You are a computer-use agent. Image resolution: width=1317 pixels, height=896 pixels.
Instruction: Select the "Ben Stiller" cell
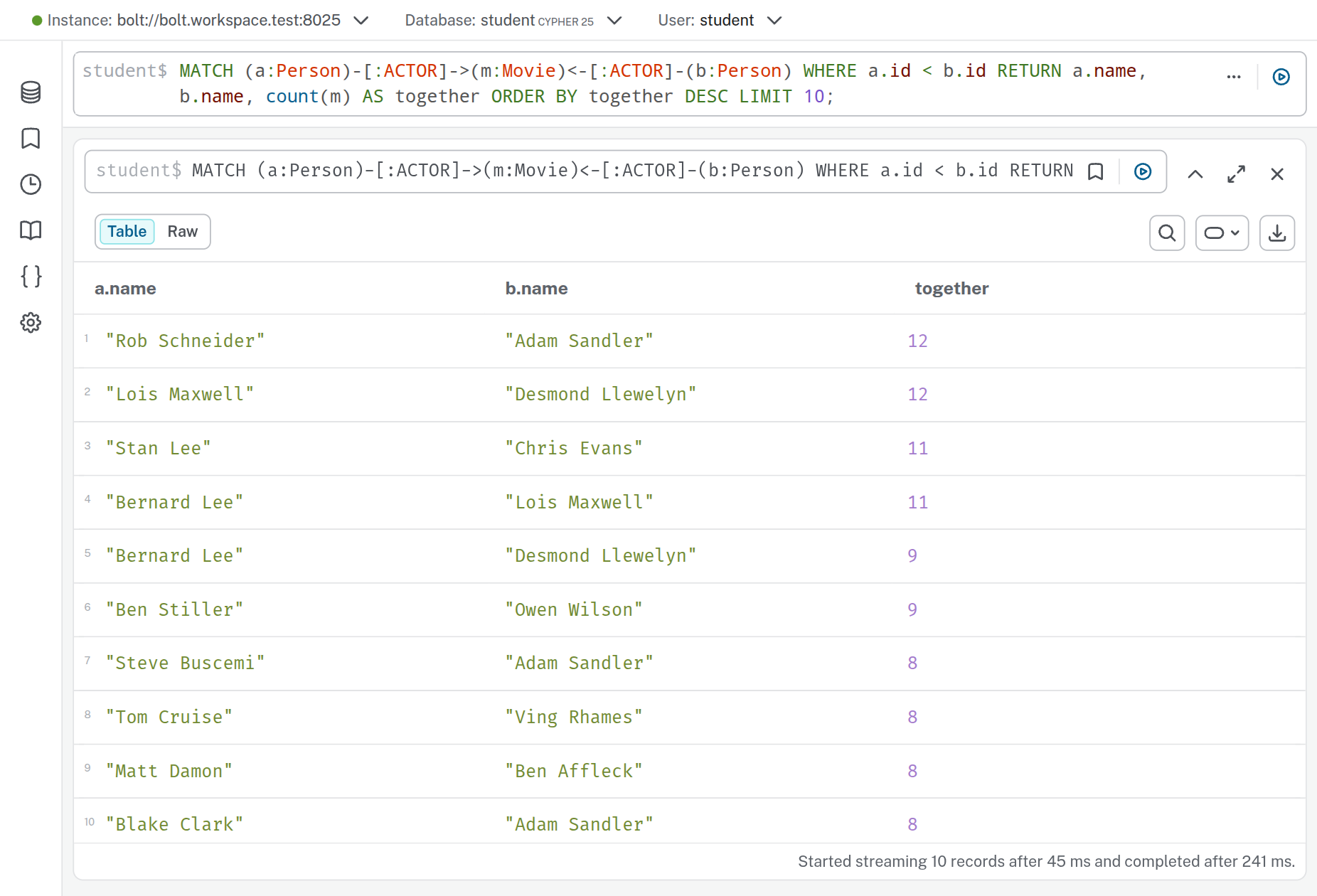click(x=174, y=610)
